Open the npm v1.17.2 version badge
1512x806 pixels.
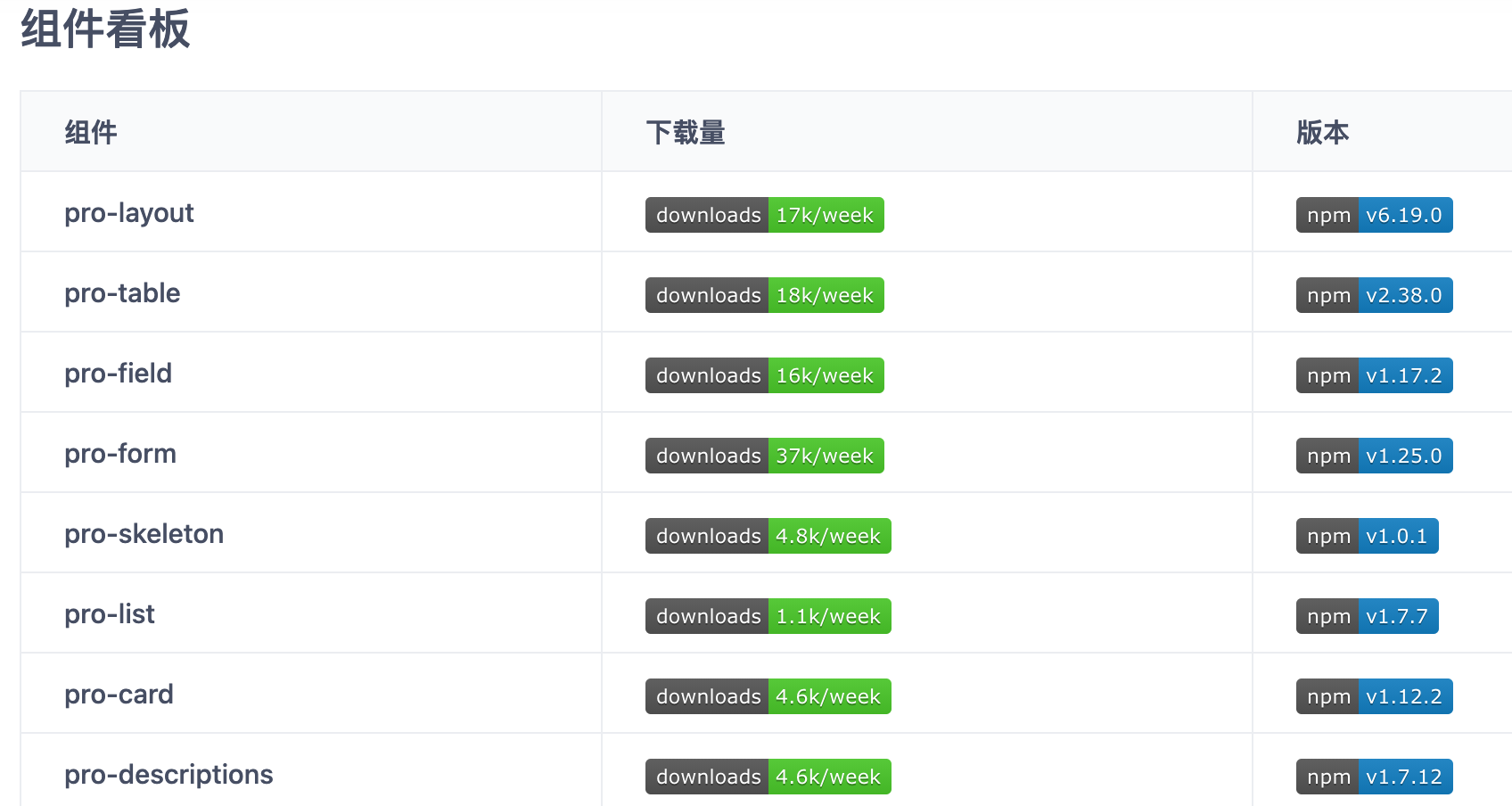click(x=1375, y=375)
